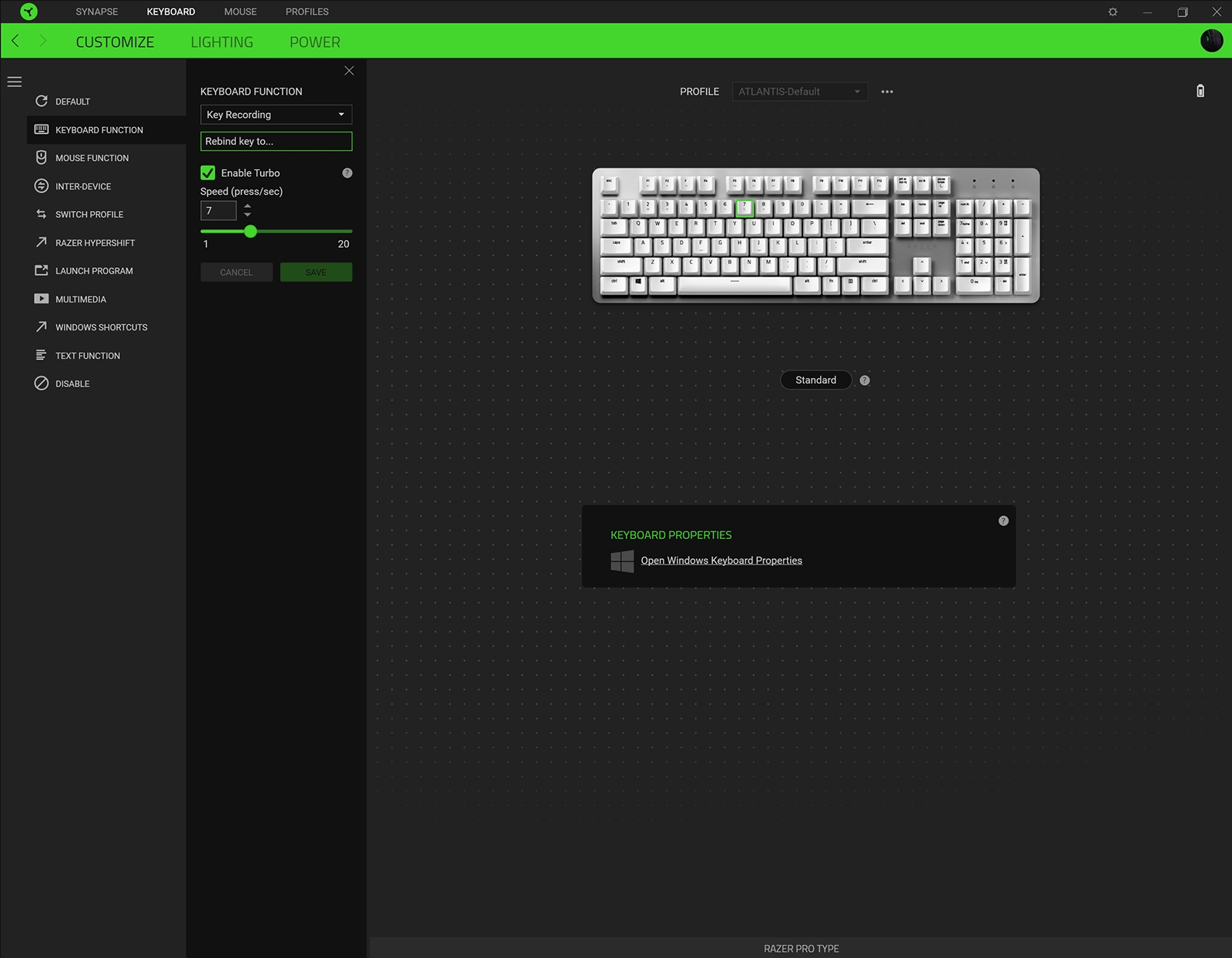Click the battery status icon
This screenshot has height=958, width=1232.
pos(1200,91)
